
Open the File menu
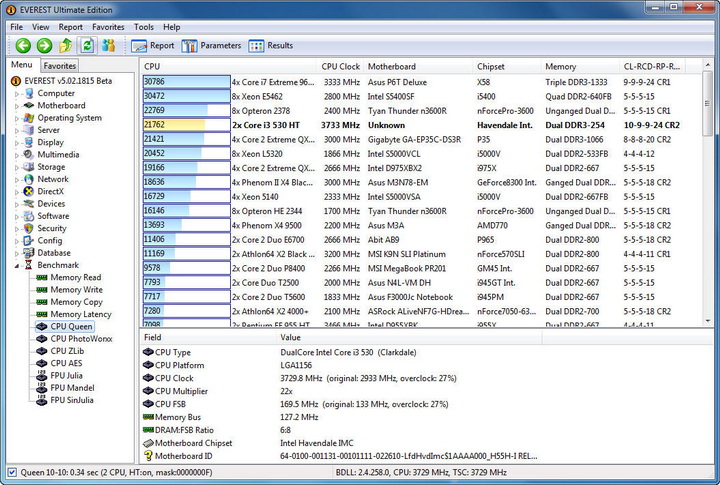[x=17, y=27]
